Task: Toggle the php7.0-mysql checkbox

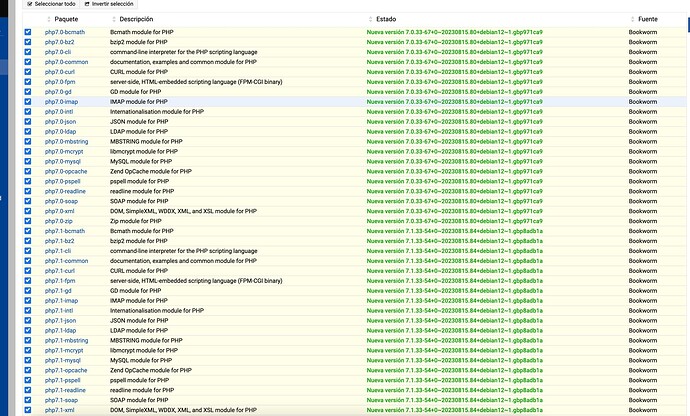Action: click(28, 161)
